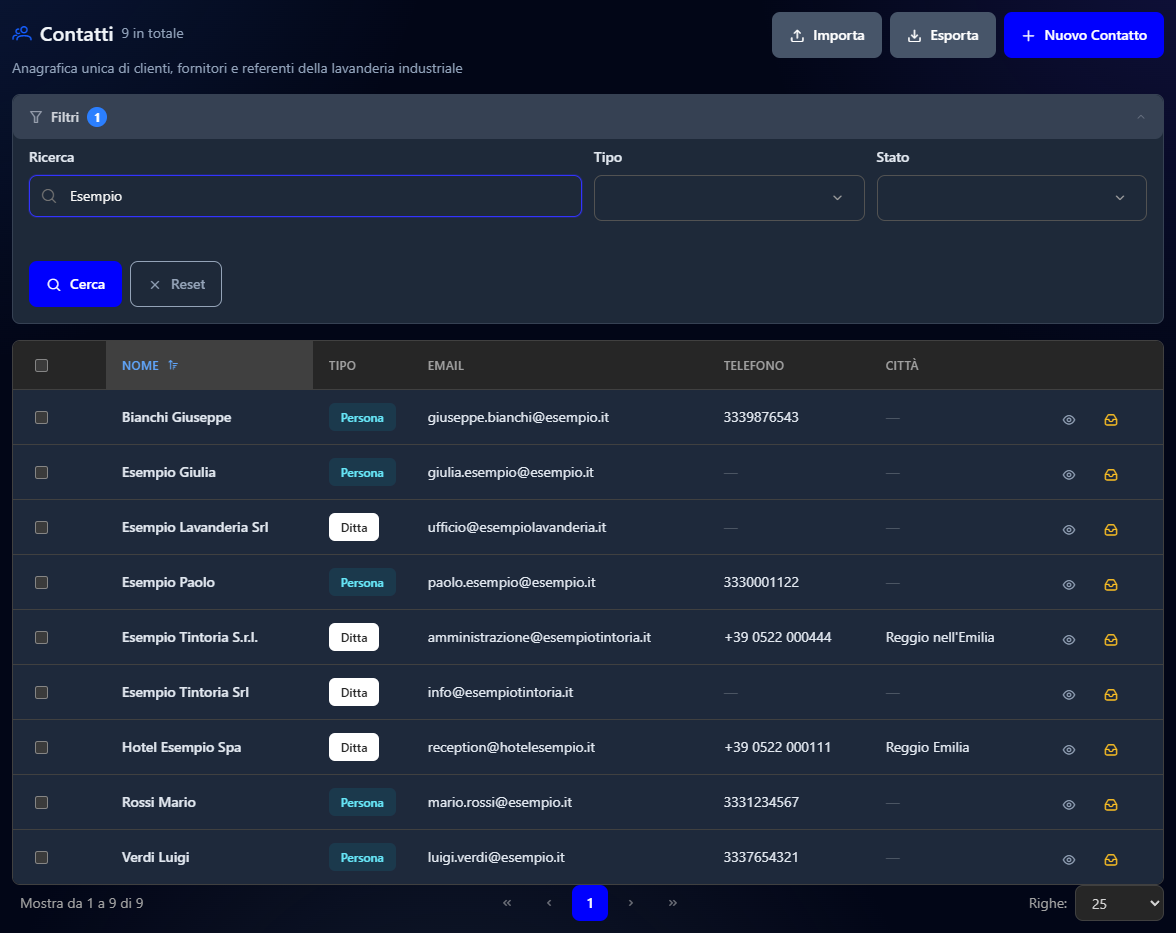Jump to the last page arrow
Screen dimensions: 1176x933
tap(673, 903)
